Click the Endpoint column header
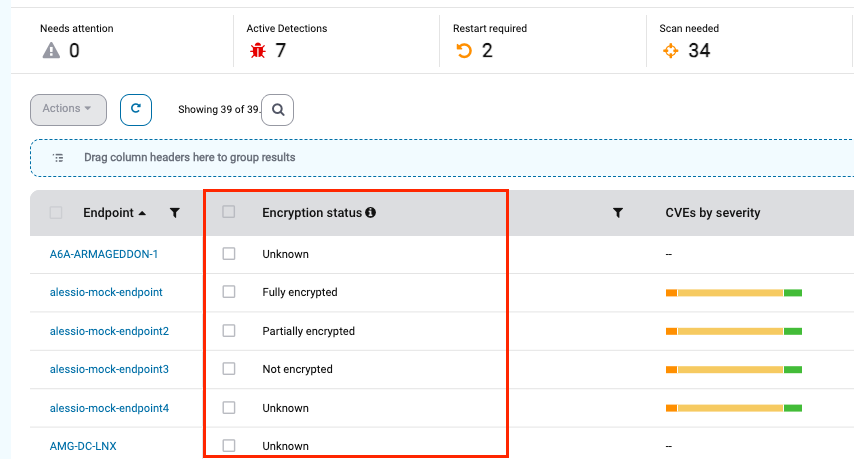Viewport: 854px width, 459px height. click(108, 213)
